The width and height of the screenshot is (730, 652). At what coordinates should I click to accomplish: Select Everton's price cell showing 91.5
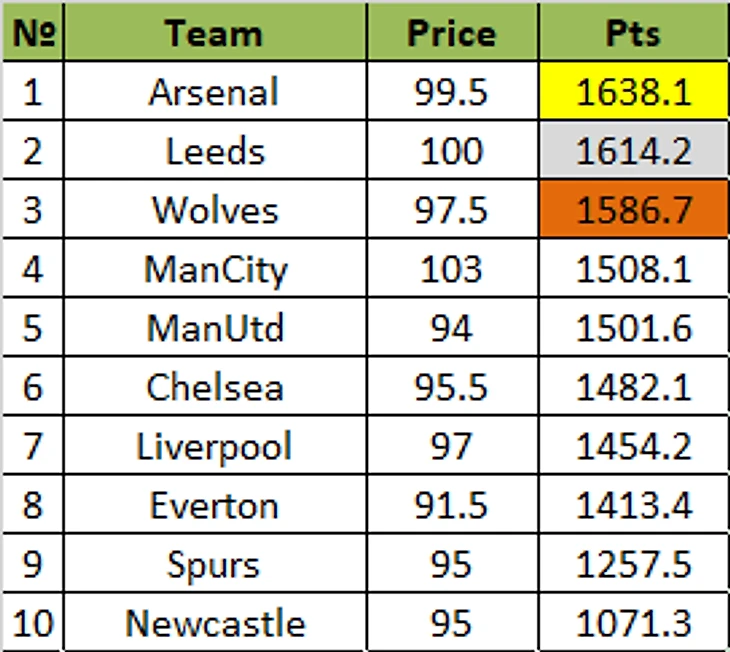point(451,506)
